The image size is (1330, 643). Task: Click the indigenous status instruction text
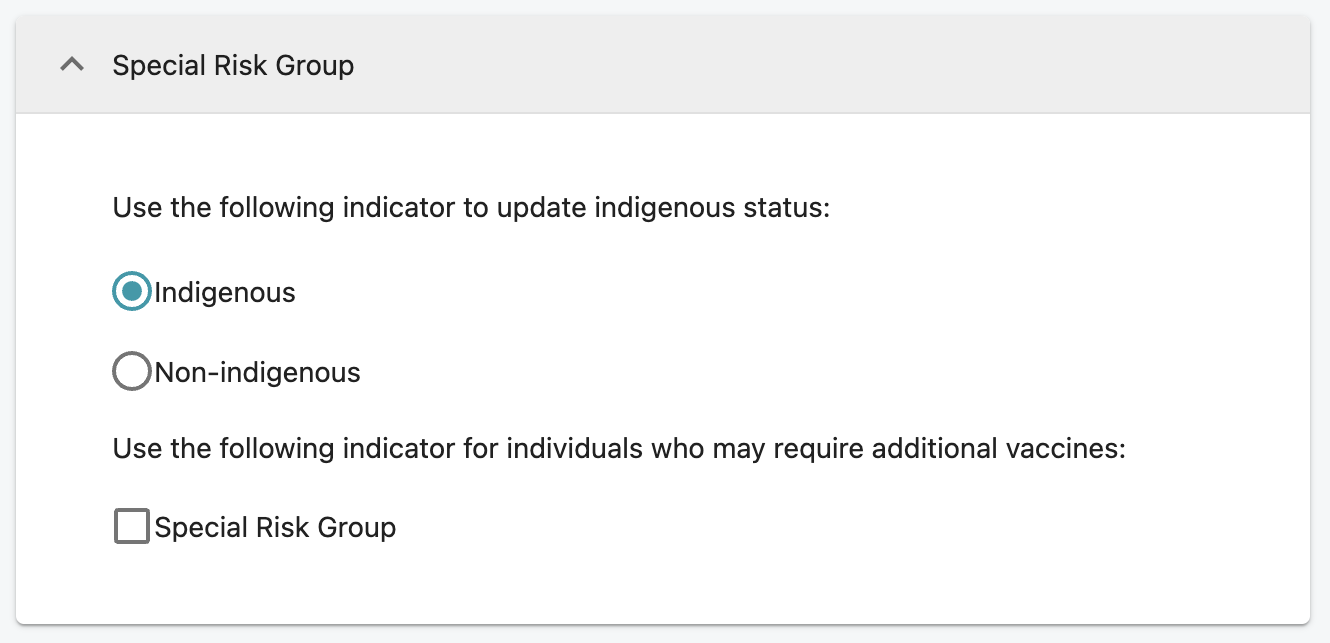(x=472, y=208)
